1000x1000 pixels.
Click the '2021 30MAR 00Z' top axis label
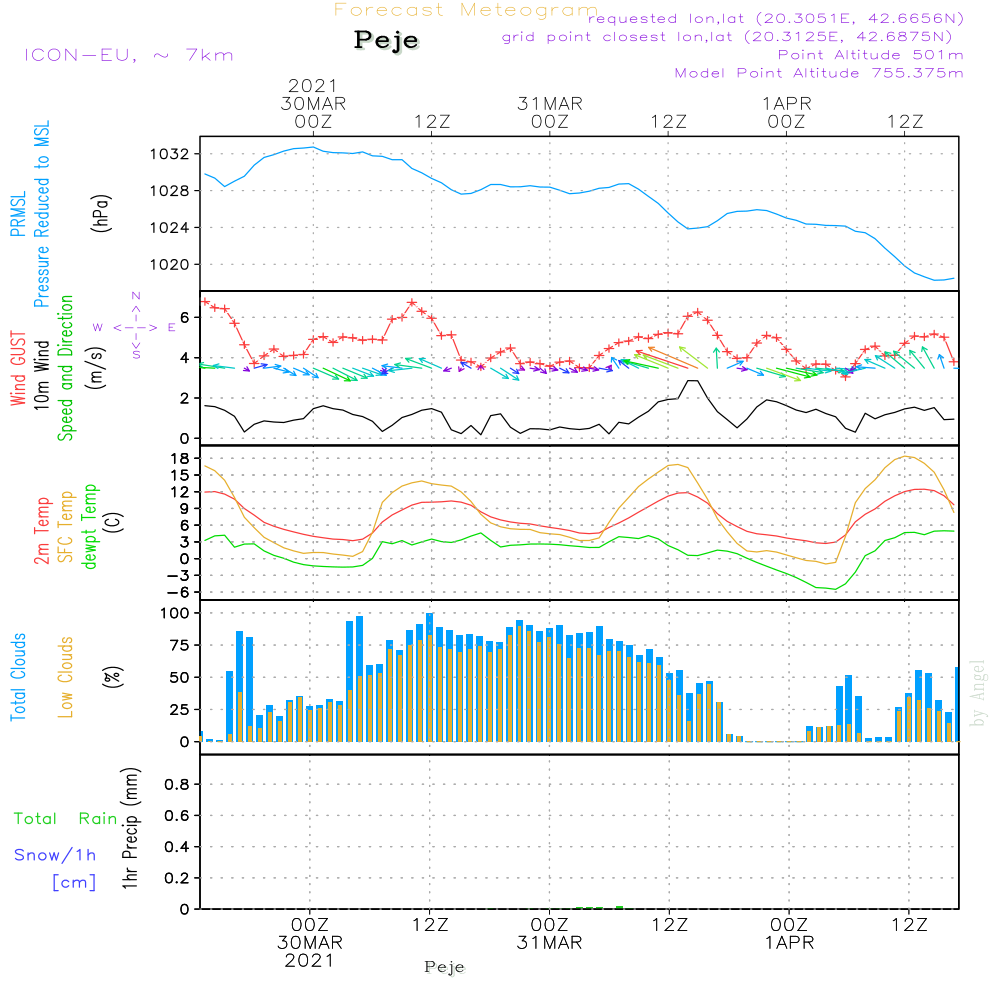click(313, 103)
